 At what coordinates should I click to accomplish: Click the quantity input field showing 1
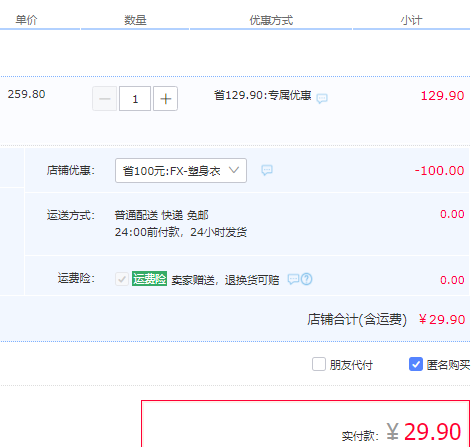[x=135, y=99]
